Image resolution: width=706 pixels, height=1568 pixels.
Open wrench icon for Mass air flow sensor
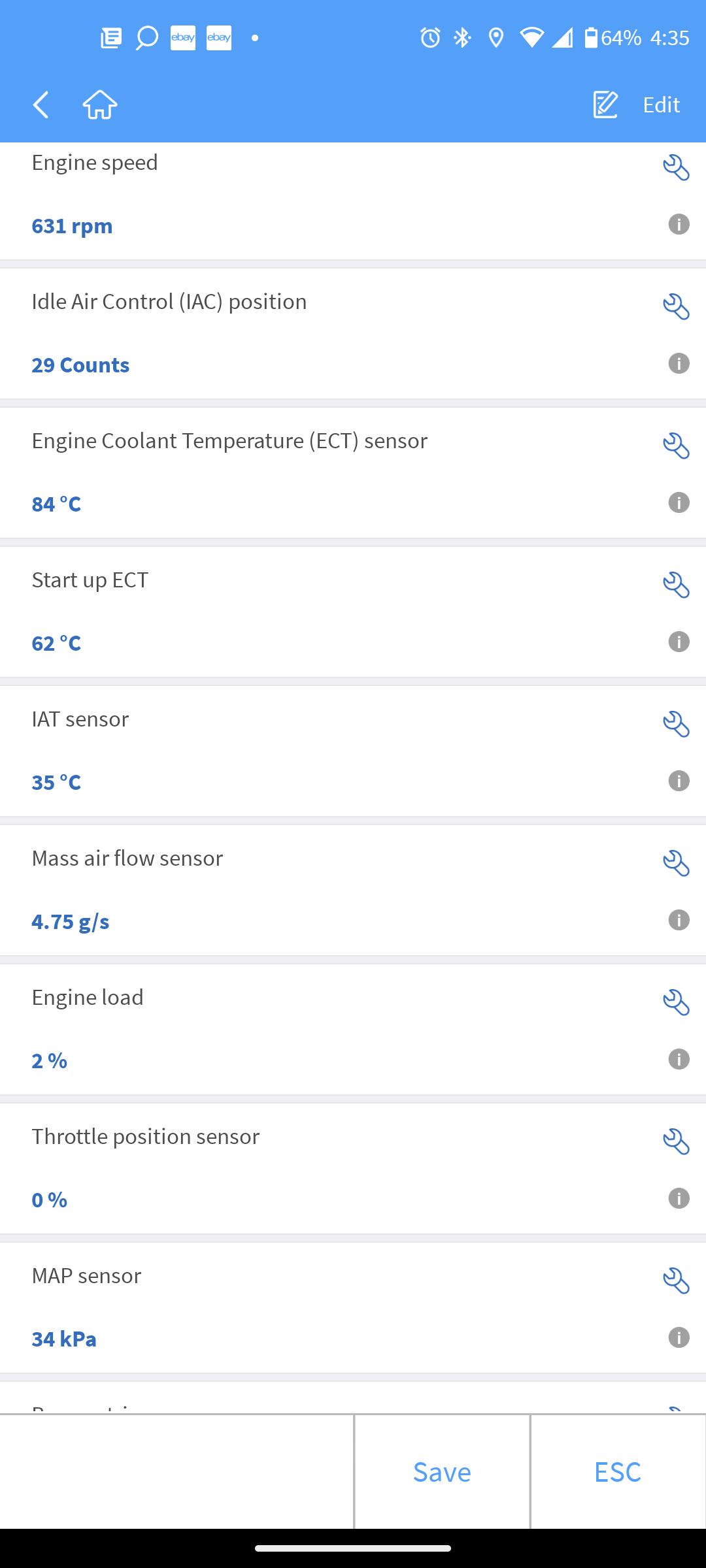coord(676,863)
